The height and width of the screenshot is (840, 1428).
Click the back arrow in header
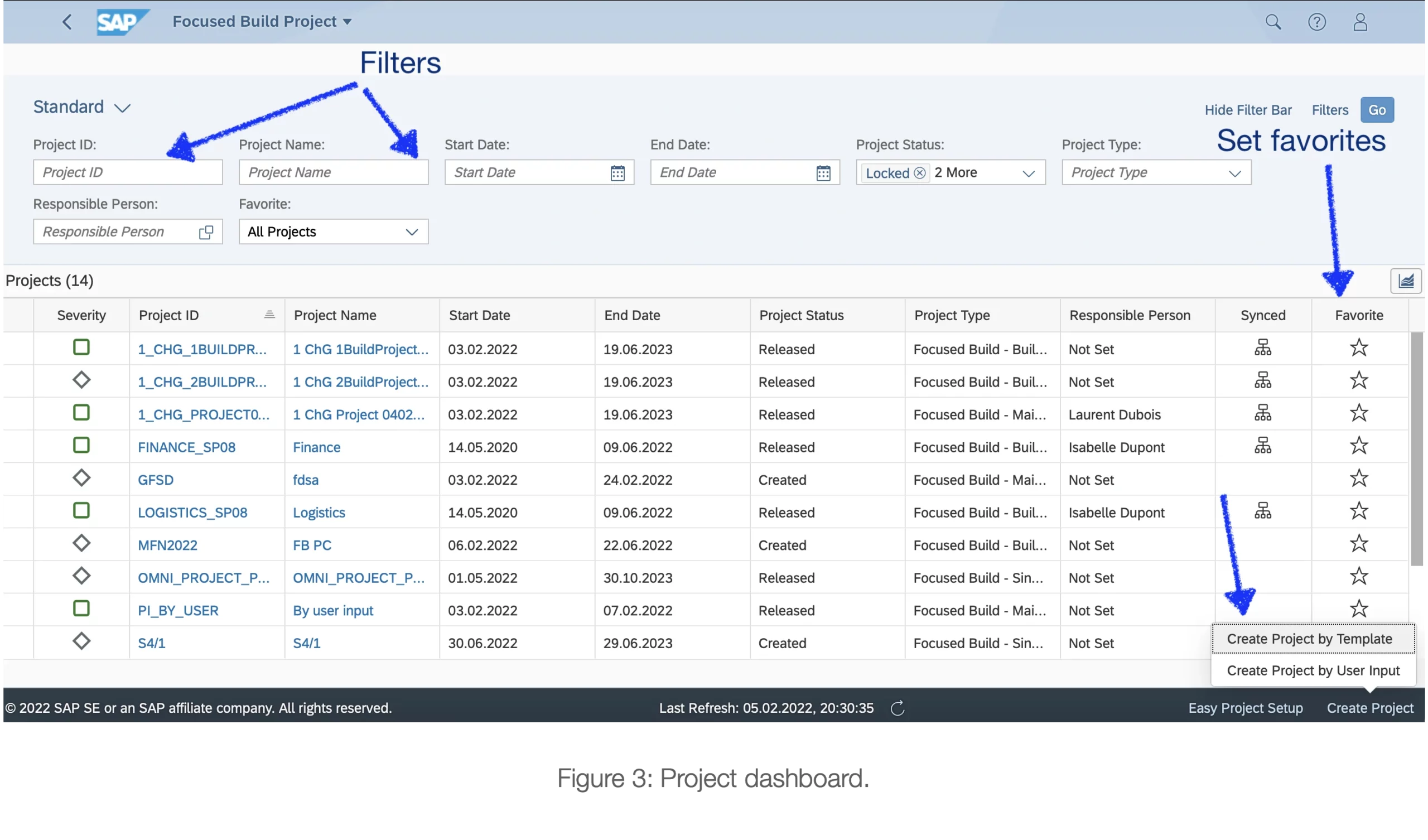(x=67, y=22)
